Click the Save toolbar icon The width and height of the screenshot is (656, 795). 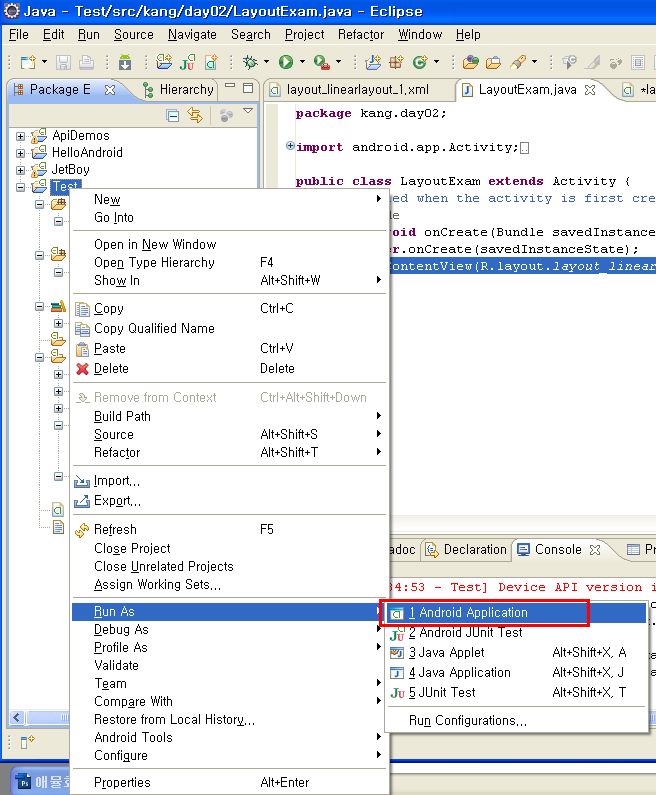point(63,62)
